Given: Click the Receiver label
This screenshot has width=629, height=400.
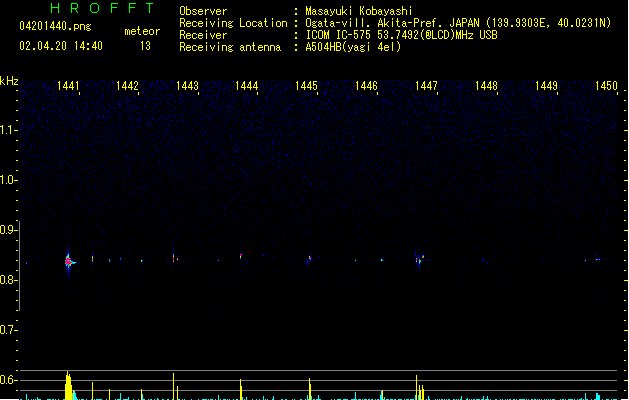Looking at the screenshot, I should [x=203, y=35].
